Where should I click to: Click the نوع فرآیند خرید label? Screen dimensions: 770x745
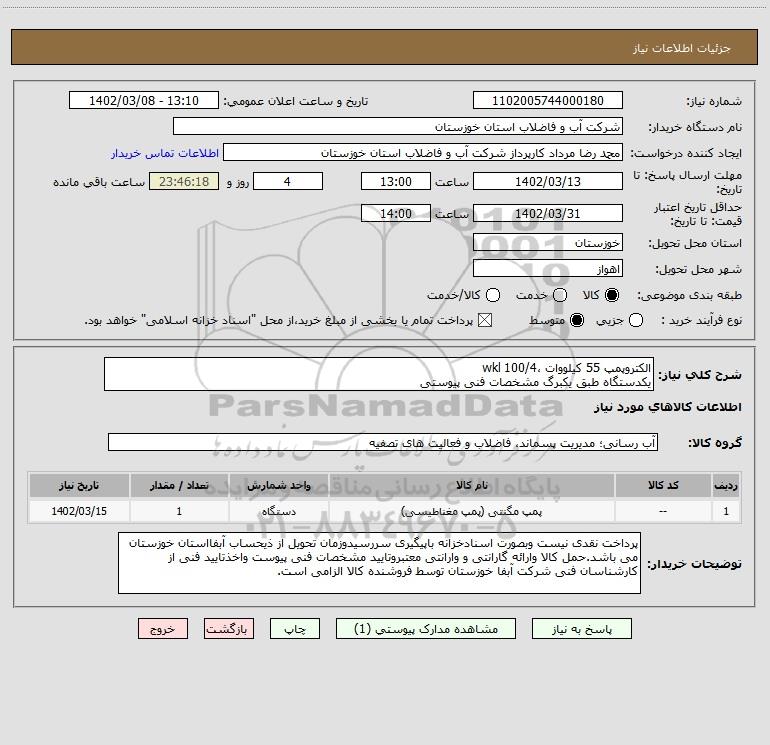coord(701,320)
